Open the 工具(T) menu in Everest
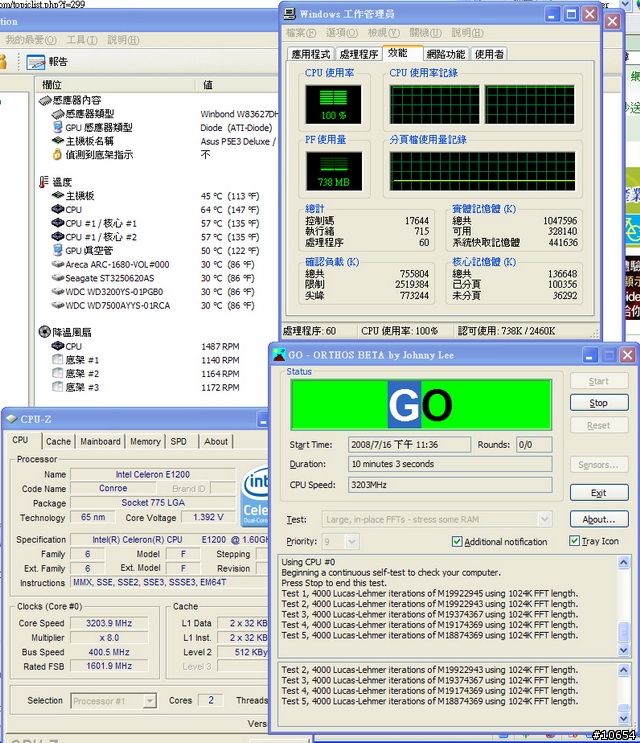Viewport: 640px width, 743px height. [x=82, y=40]
